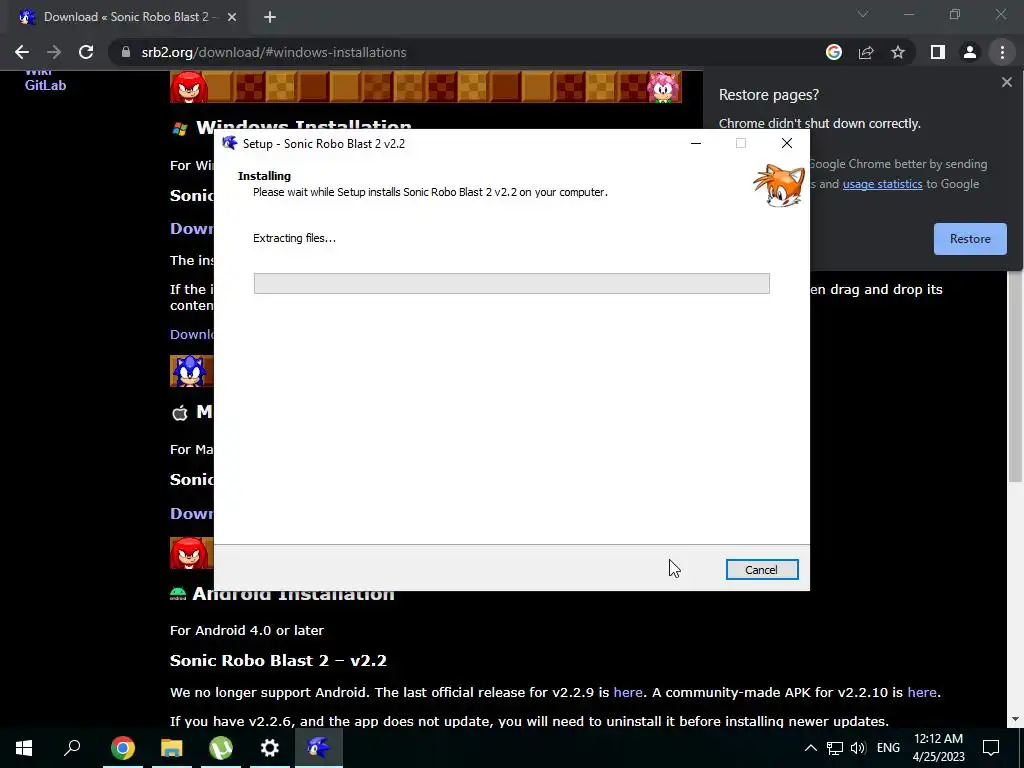The image size is (1024, 768).
Task: Click page vertical scrollbar
Action: coord(1015,376)
